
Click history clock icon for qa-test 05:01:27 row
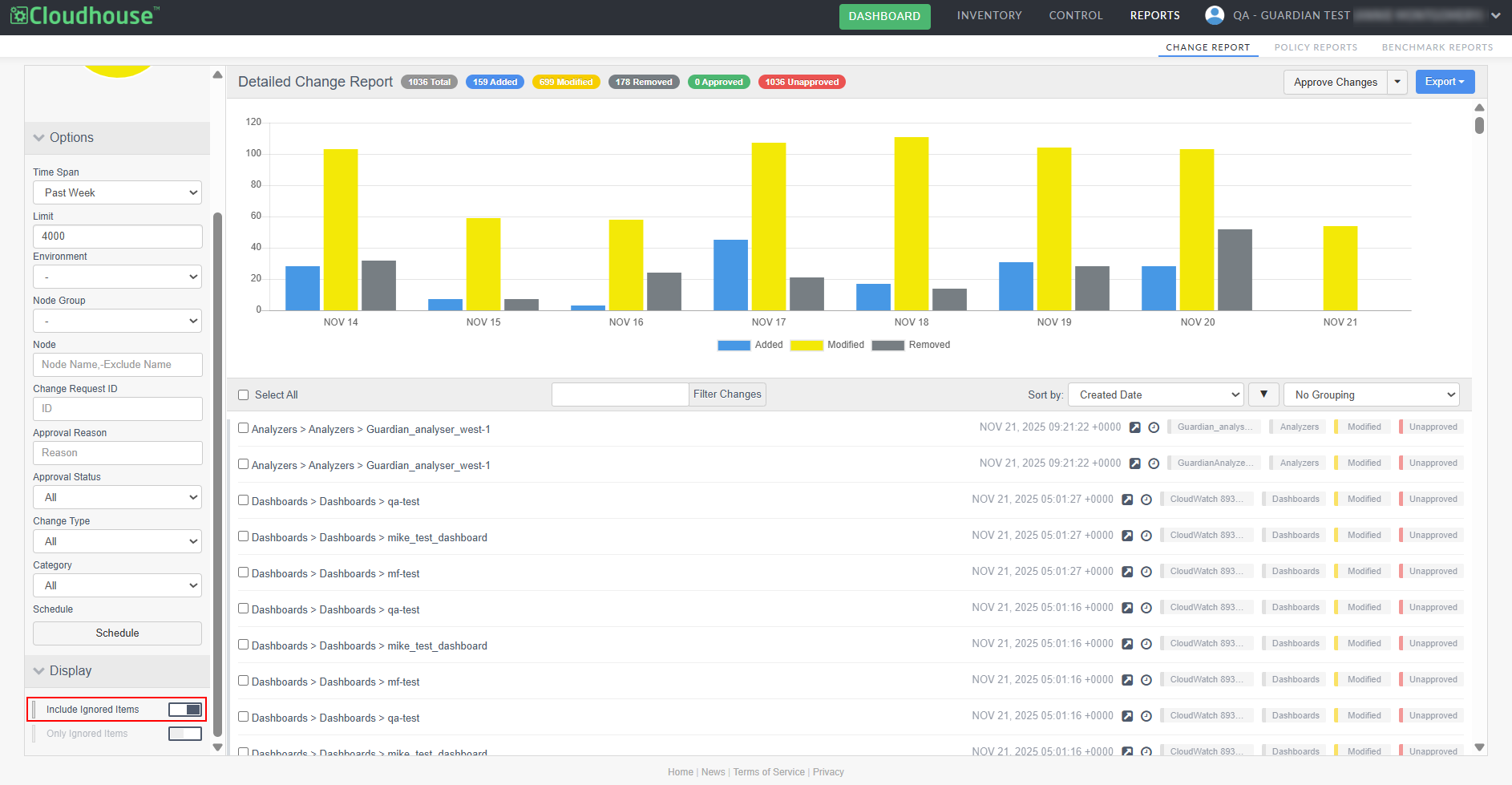[x=1146, y=500]
